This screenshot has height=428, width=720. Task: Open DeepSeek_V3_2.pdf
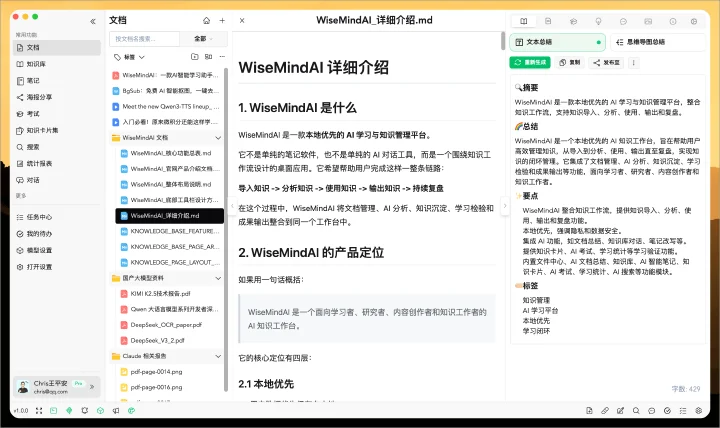tap(169, 340)
